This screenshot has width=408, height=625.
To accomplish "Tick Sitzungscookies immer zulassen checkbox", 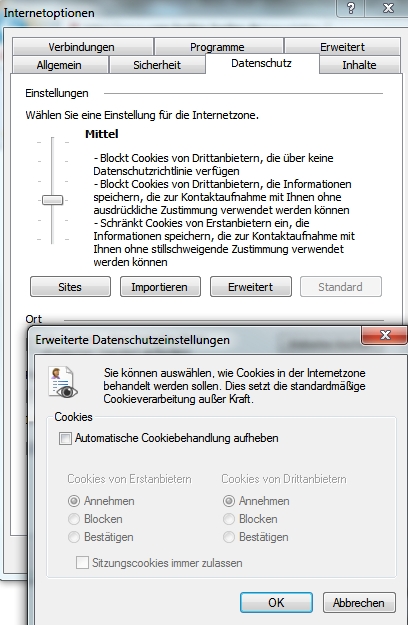I will coord(82,563).
